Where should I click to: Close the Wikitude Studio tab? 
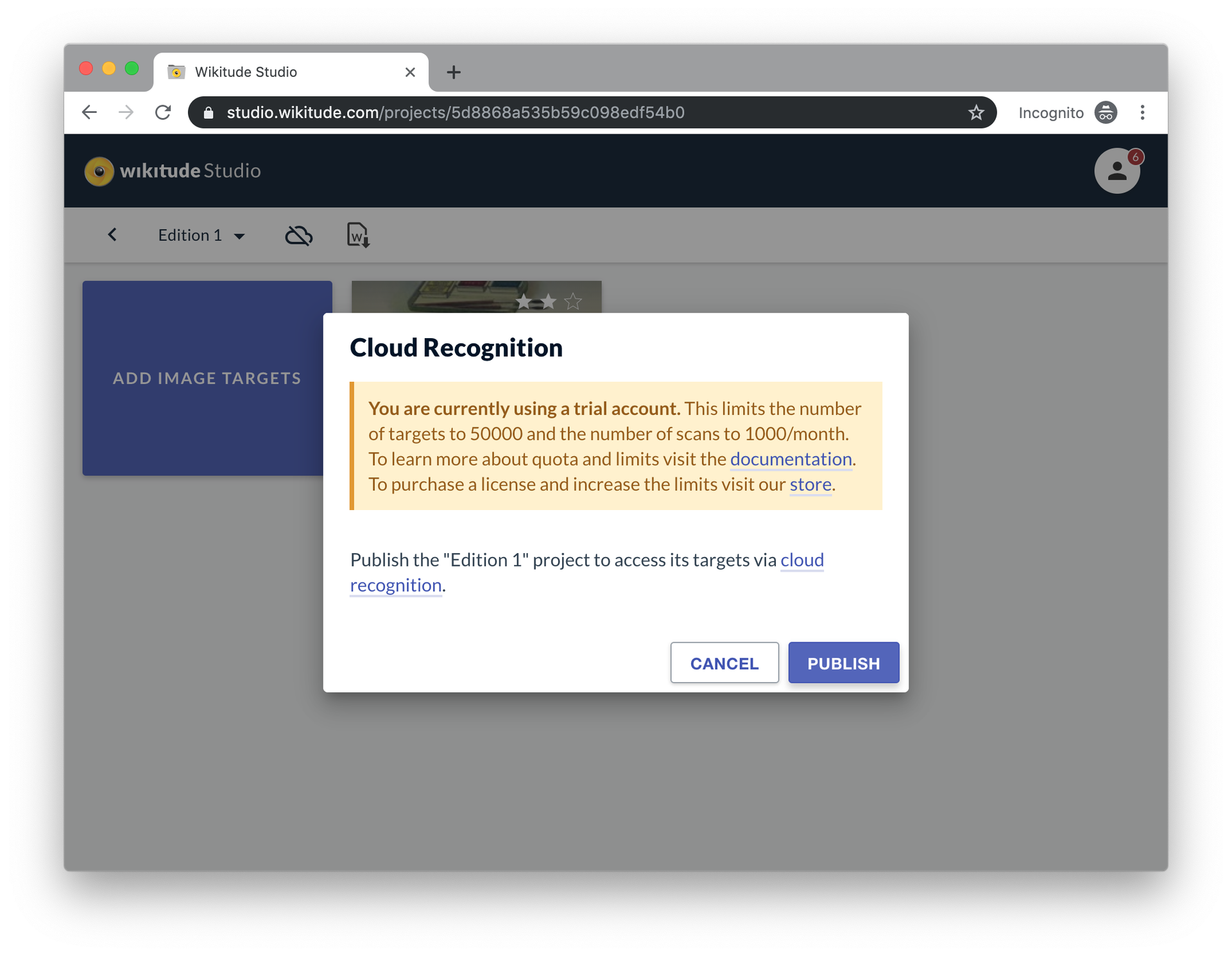pos(410,72)
